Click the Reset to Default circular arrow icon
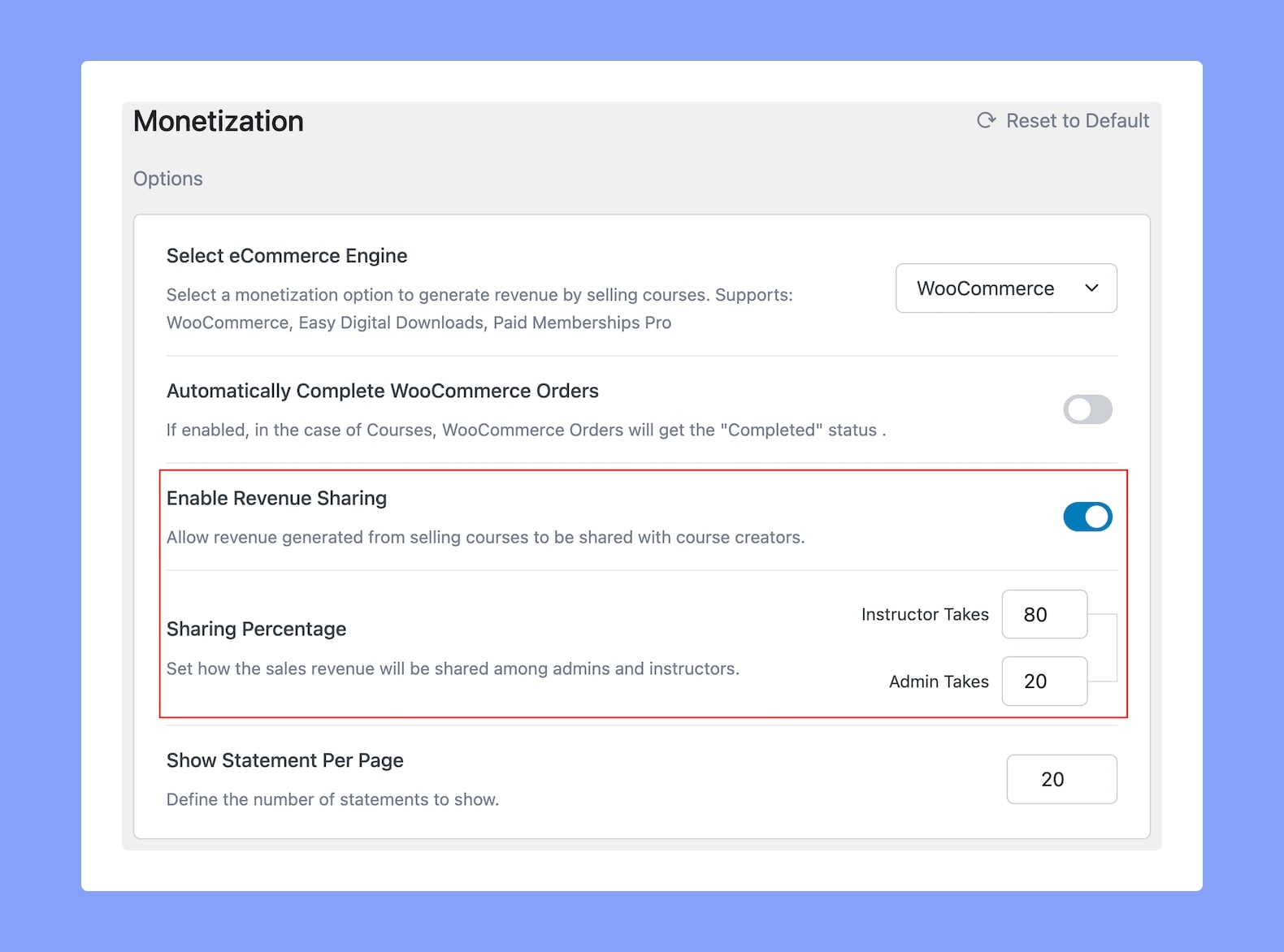 pos(986,120)
